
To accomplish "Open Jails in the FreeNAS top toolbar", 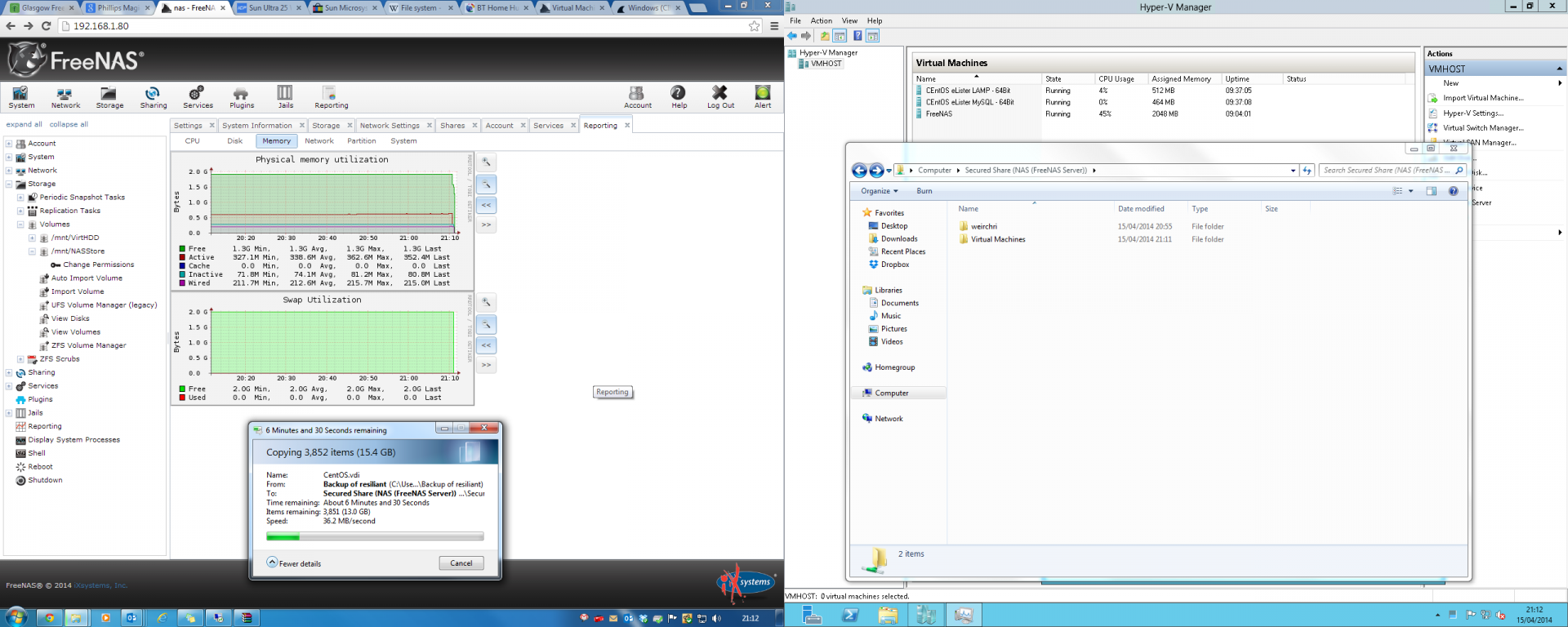I will click(x=285, y=97).
